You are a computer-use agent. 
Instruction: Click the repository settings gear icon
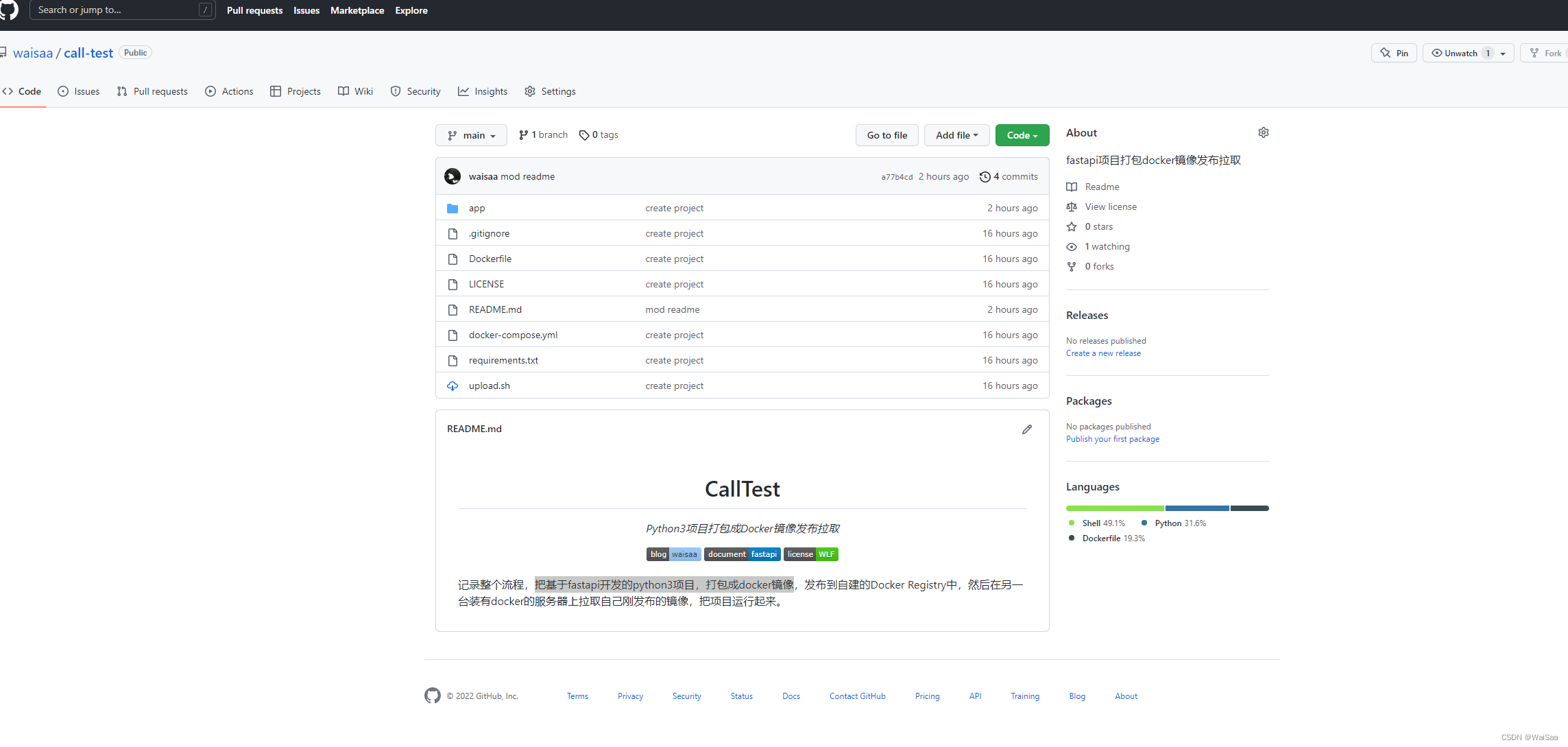coord(1264,132)
